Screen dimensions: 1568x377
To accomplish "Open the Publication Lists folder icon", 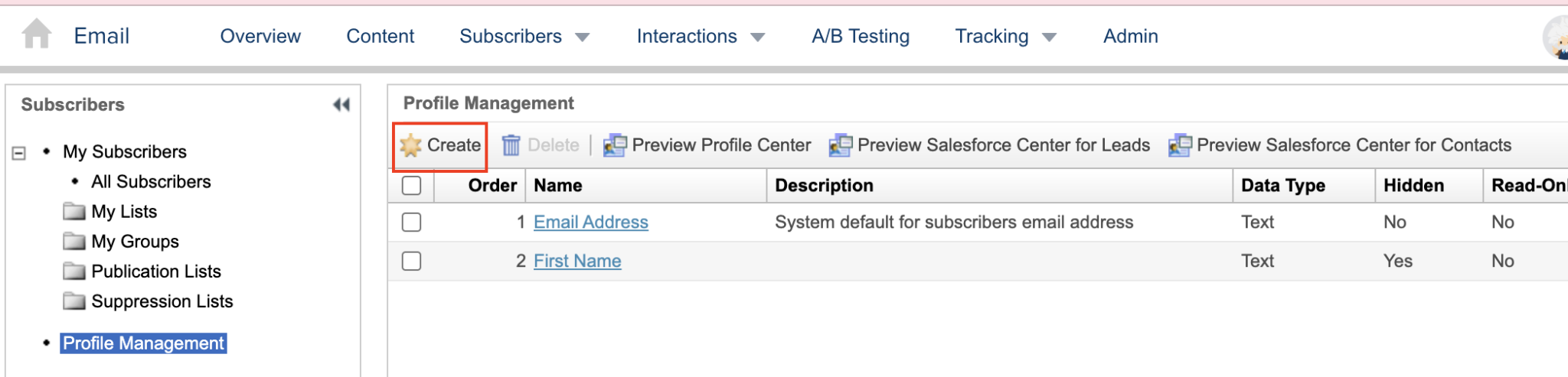I will [x=74, y=271].
